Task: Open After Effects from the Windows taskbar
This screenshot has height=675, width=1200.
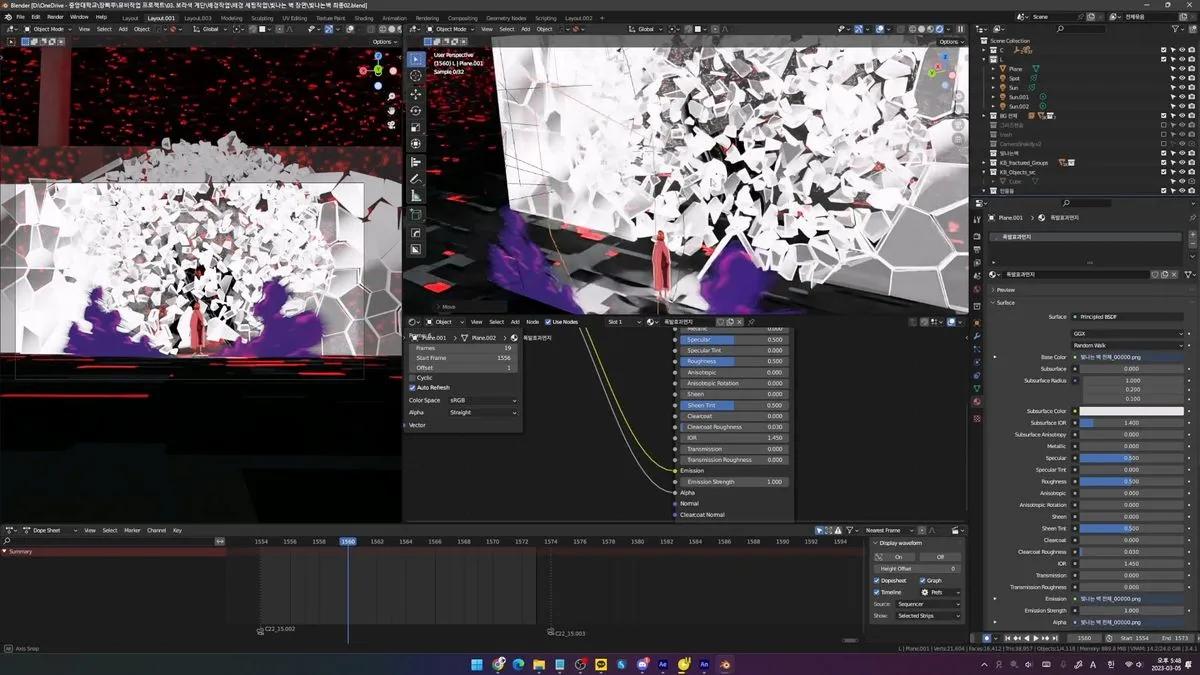Action: pos(662,664)
